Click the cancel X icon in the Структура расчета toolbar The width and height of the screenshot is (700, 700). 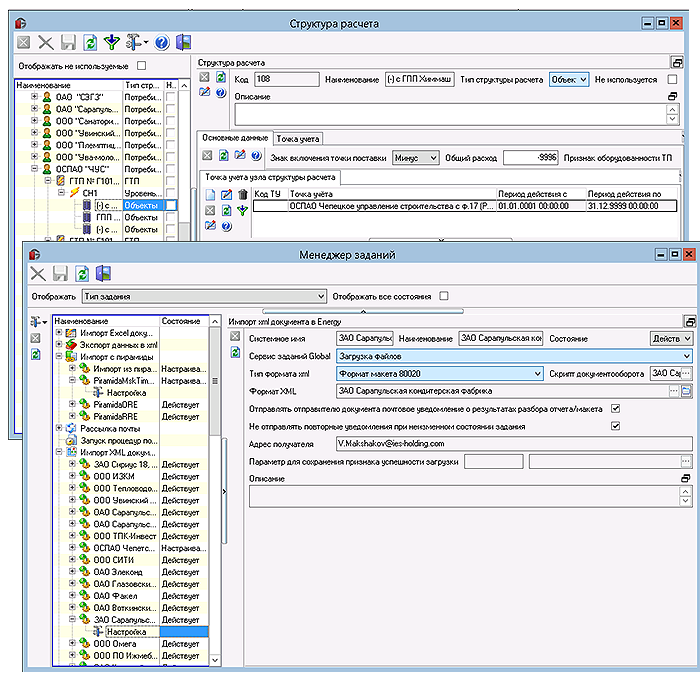click(x=46, y=42)
